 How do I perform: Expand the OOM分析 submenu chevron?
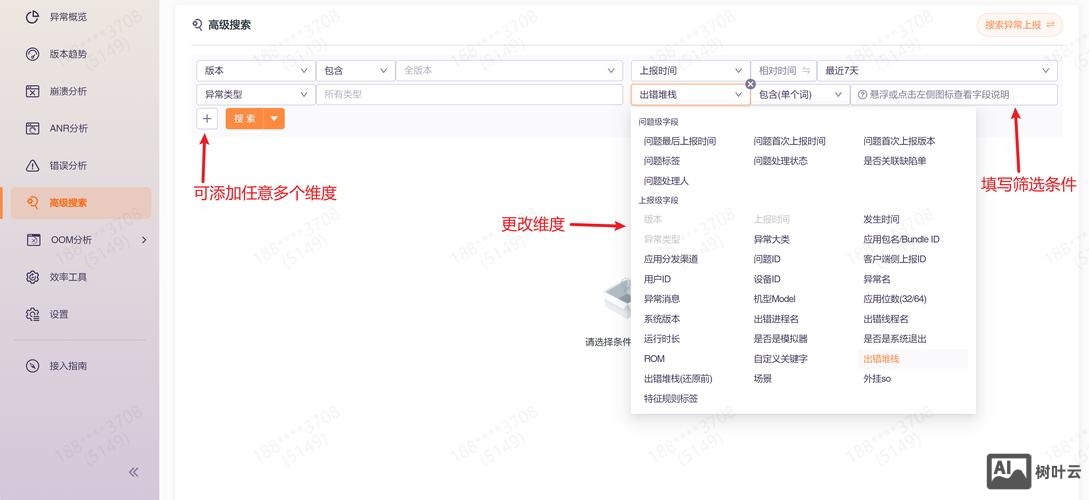144,240
